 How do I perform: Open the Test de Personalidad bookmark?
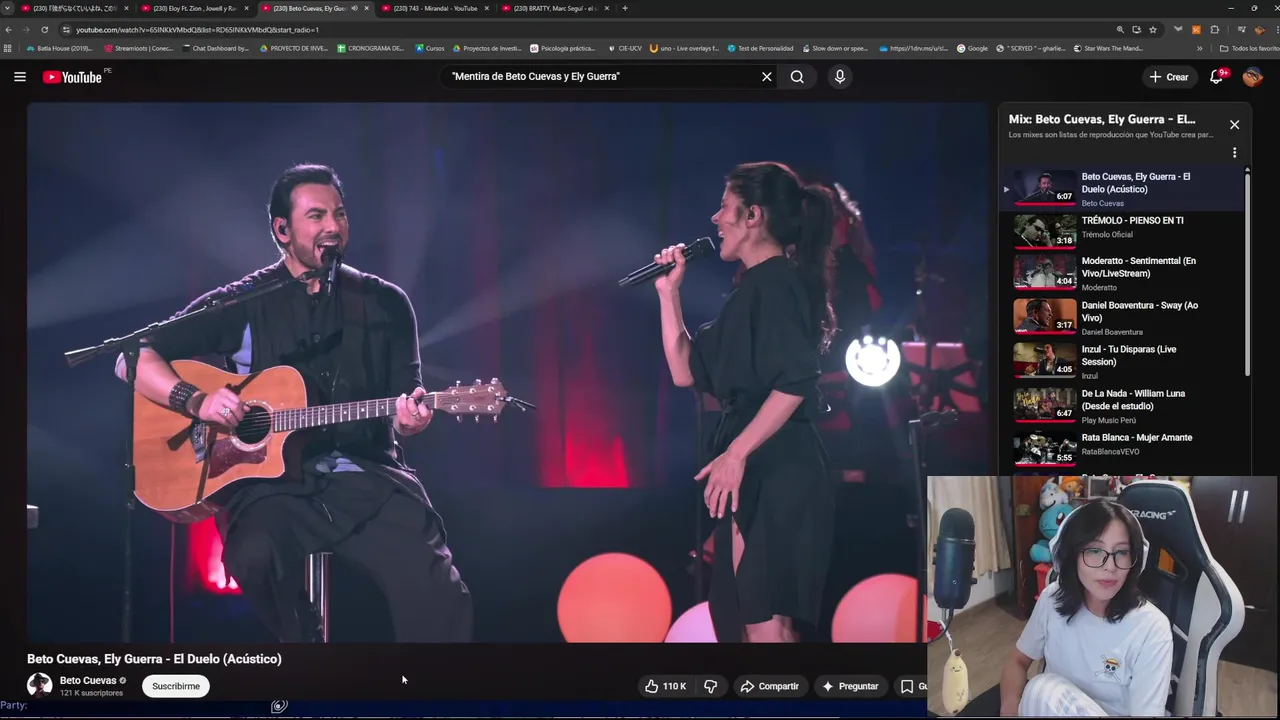(760, 48)
